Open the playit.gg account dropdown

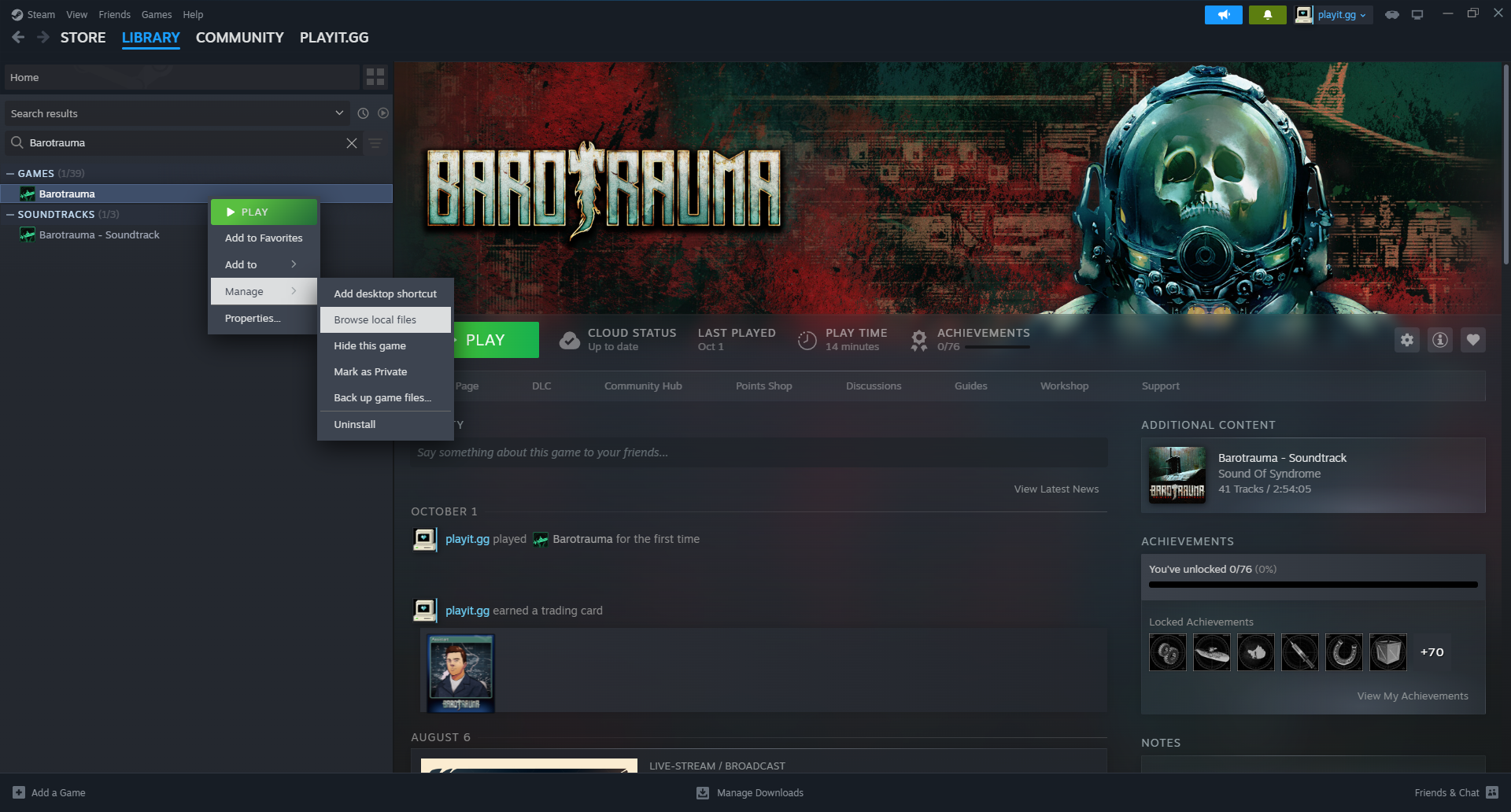point(1335,15)
